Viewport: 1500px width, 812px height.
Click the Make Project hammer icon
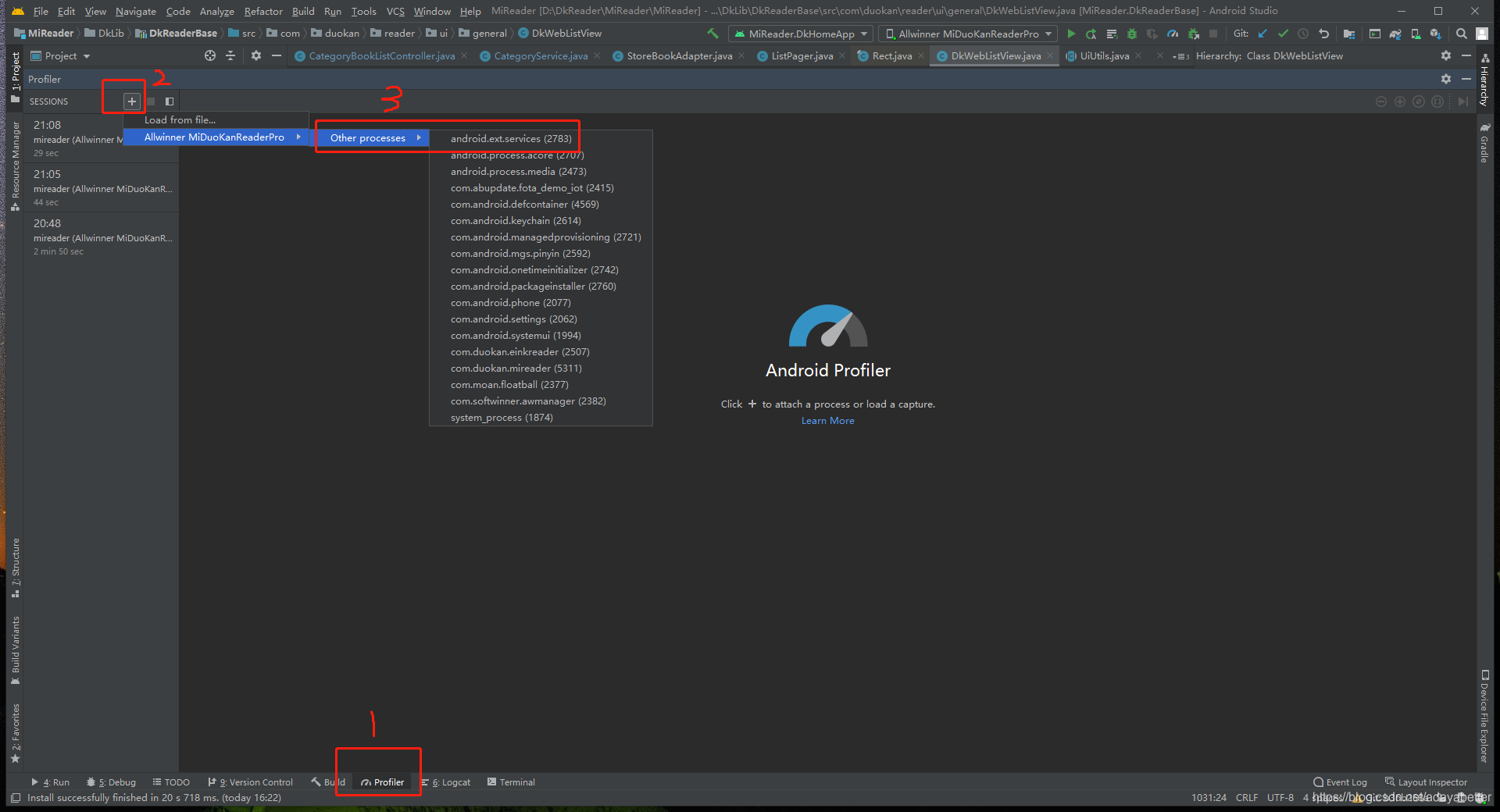click(712, 34)
